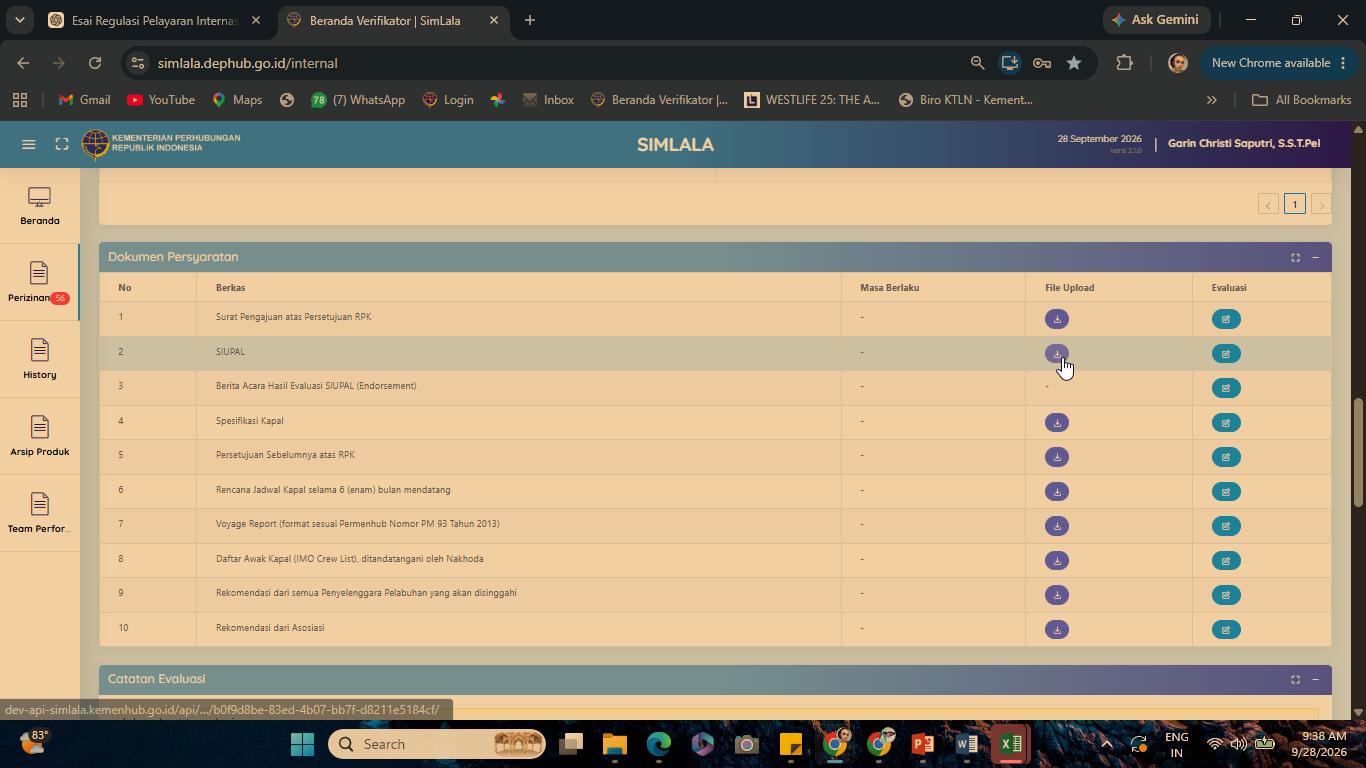Open the Arsip Produk sidebar item
This screenshot has height=768, width=1366.
click(39, 436)
